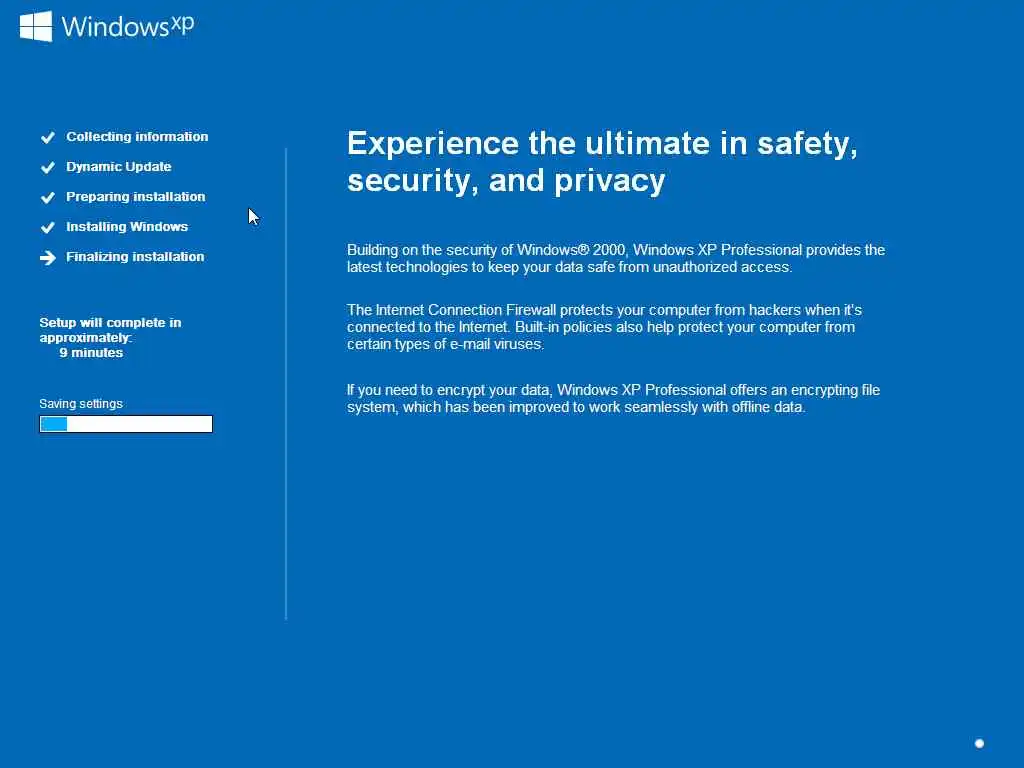Click the checkmark beside Preparing installation
The width and height of the screenshot is (1024, 768).
coord(48,197)
